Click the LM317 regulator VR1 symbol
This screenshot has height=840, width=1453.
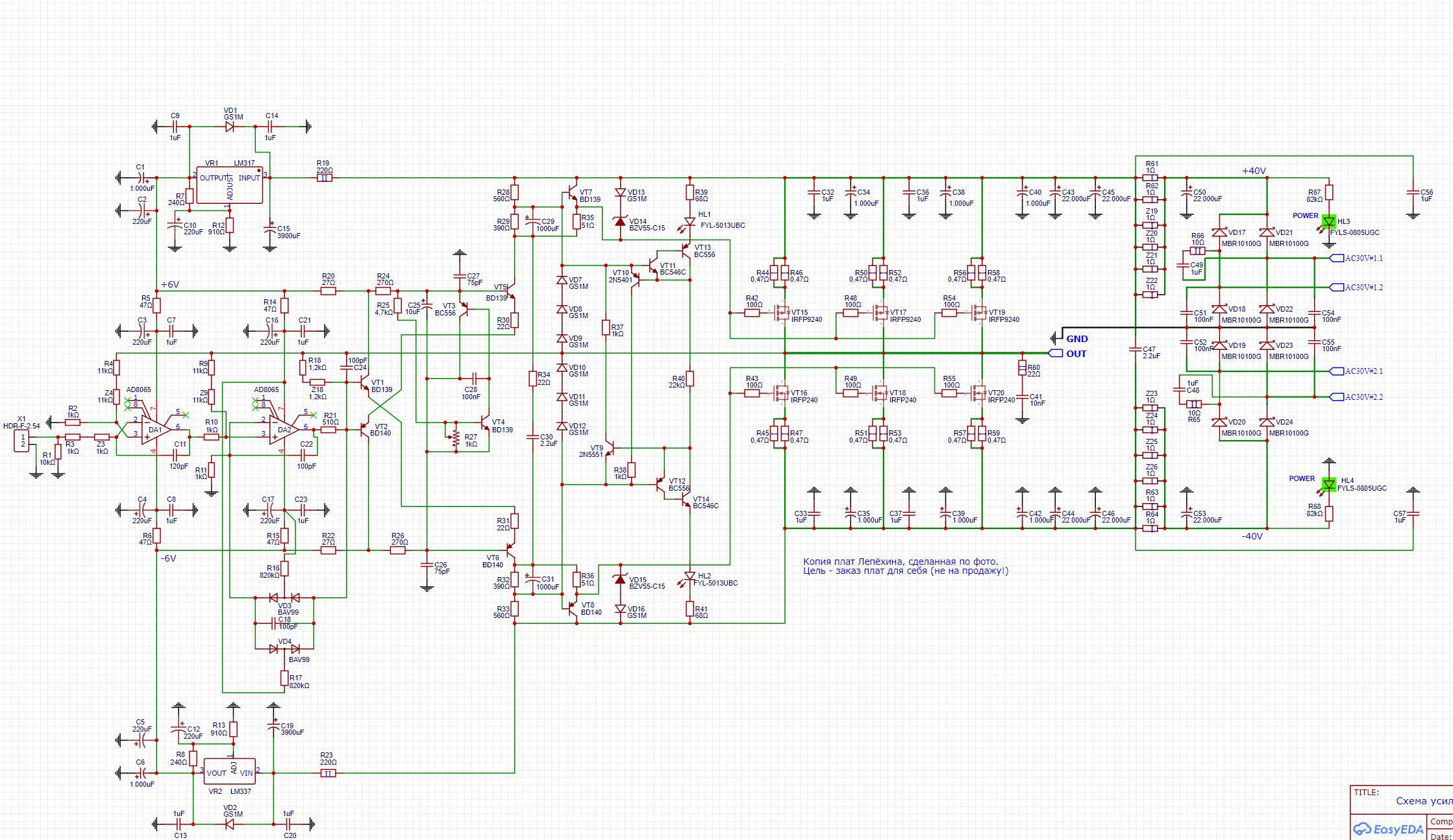click(x=230, y=186)
